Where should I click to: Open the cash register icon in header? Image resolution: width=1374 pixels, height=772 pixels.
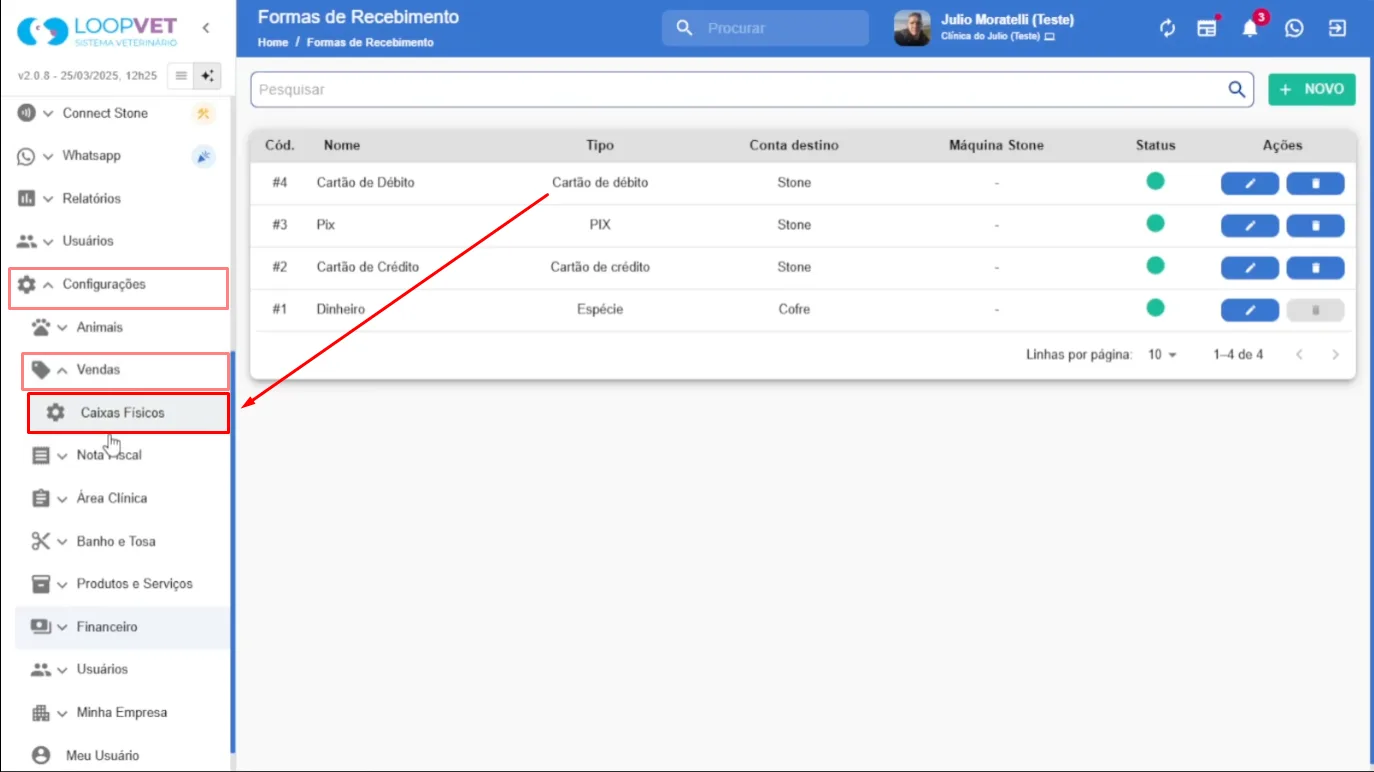tap(1208, 28)
